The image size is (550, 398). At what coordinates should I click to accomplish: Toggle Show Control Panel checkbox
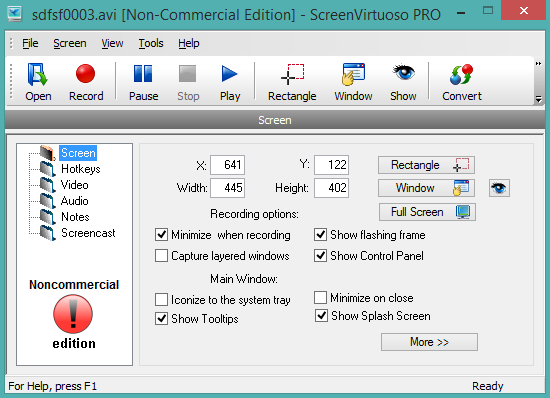point(321,256)
